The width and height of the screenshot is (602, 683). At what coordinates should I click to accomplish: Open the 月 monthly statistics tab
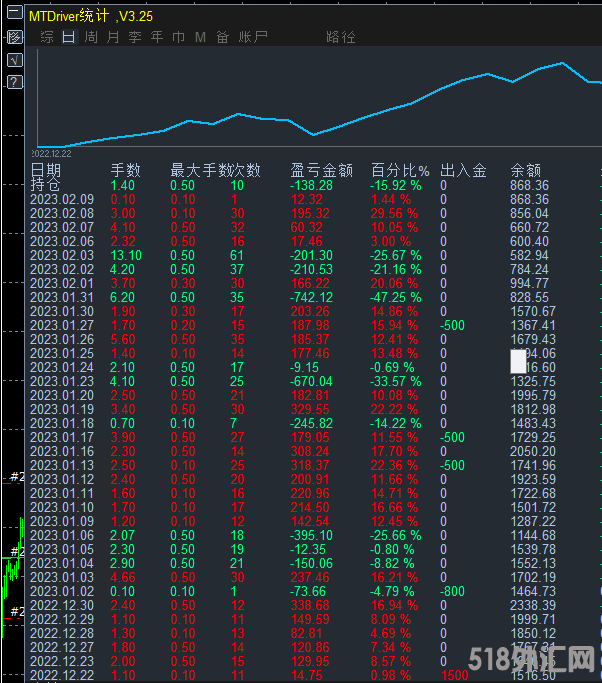(112, 38)
